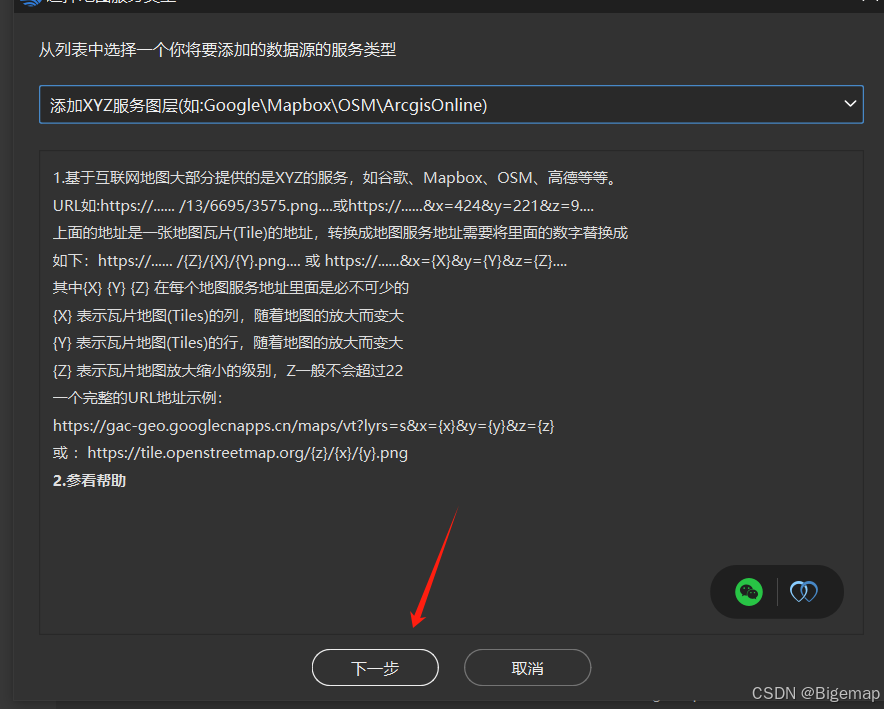This screenshot has height=709, width=884.
Task: Click the line starting 如下：https
Action: point(310,261)
